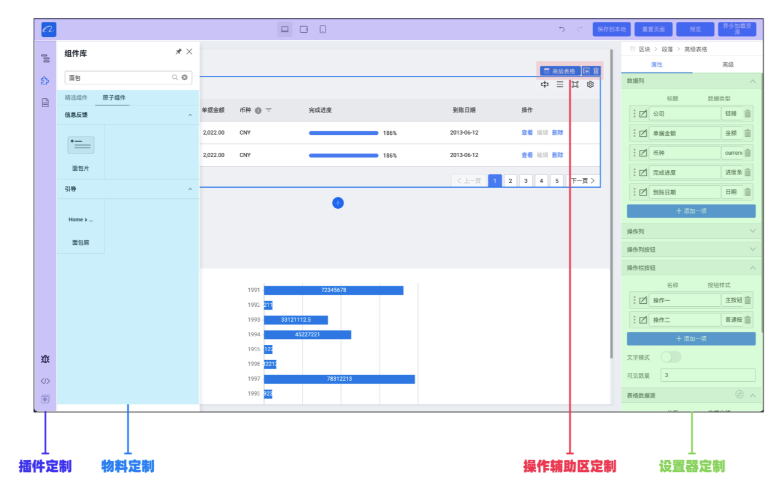The height and width of the screenshot is (490, 779).
Task: Click the 保存到本地 button
Action: pos(612,29)
